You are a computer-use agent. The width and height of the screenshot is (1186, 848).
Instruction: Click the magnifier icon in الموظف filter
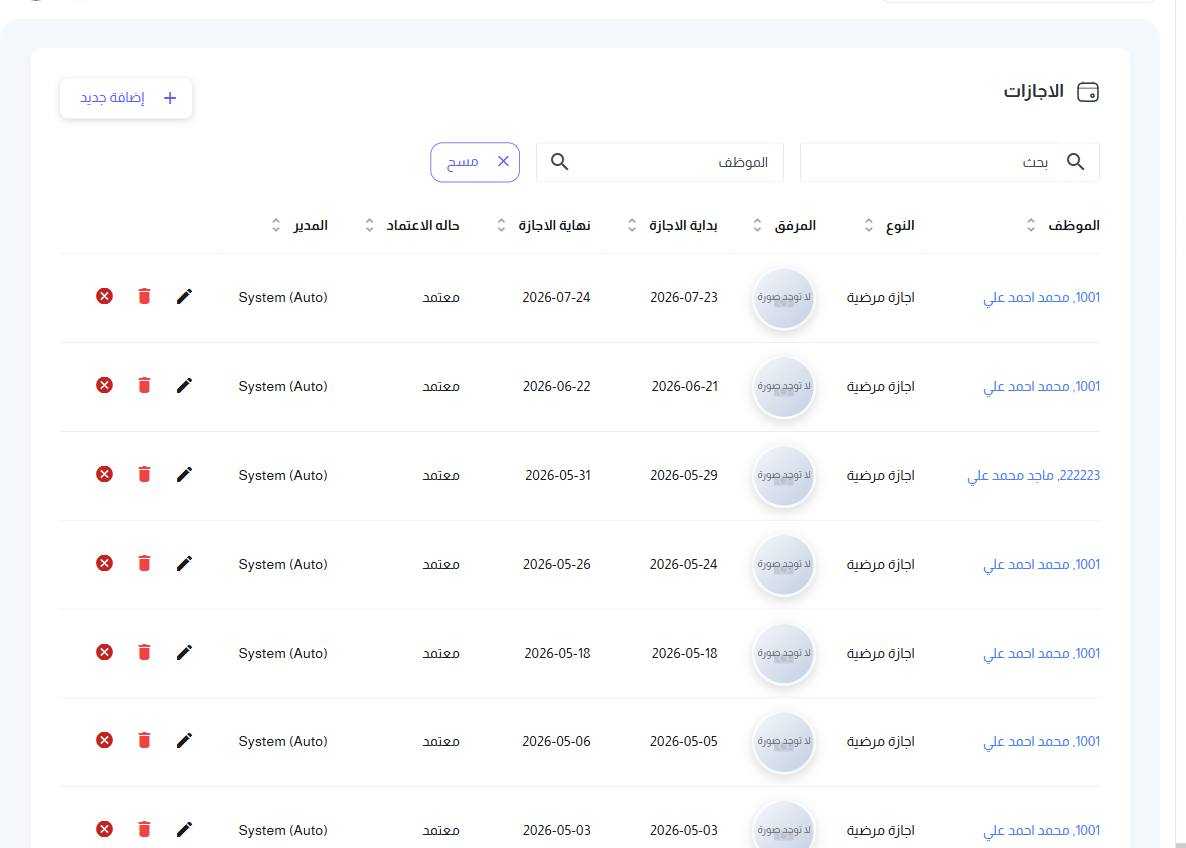point(560,162)
